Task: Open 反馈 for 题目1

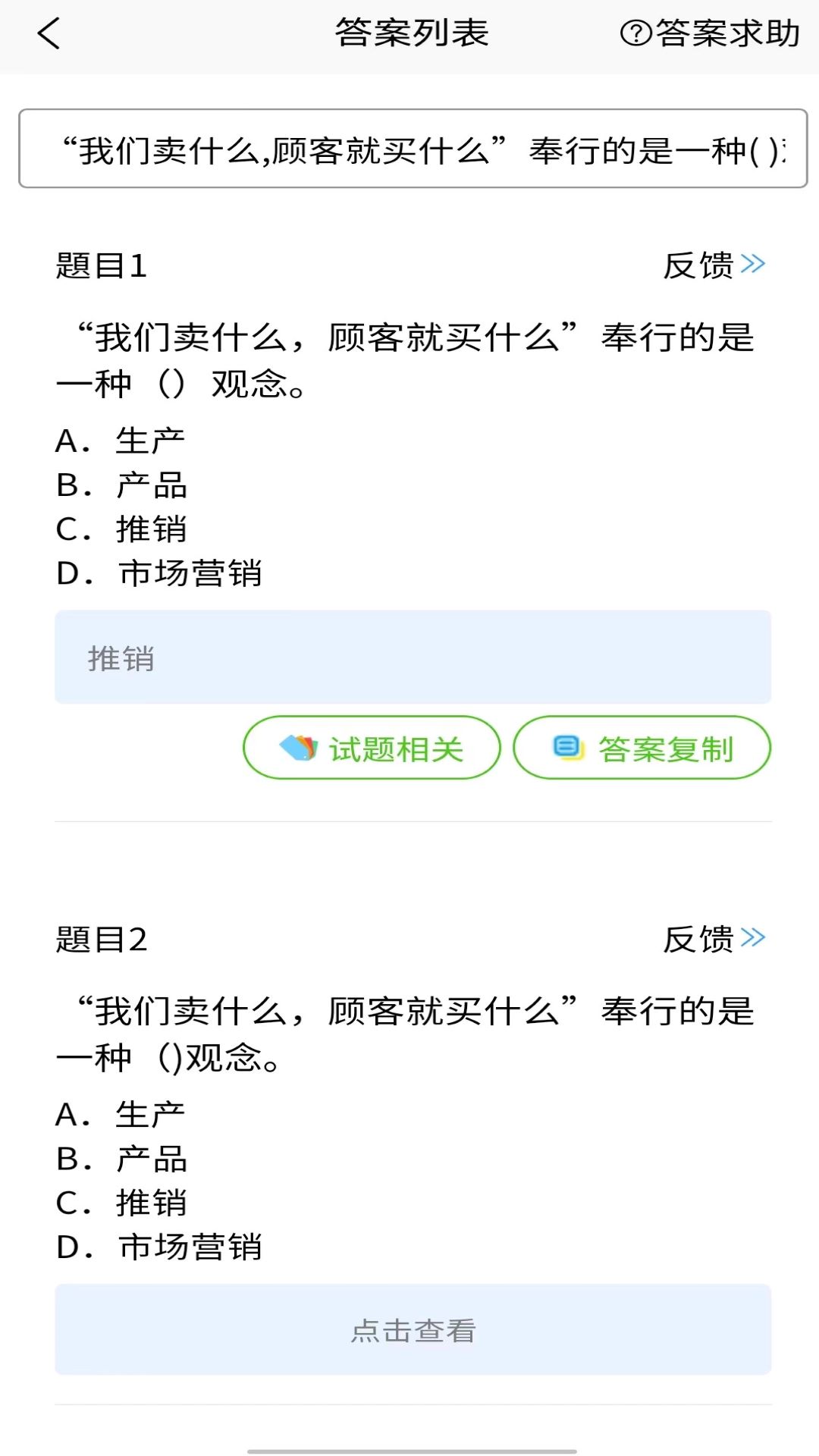Action: (x=698, y=265)
